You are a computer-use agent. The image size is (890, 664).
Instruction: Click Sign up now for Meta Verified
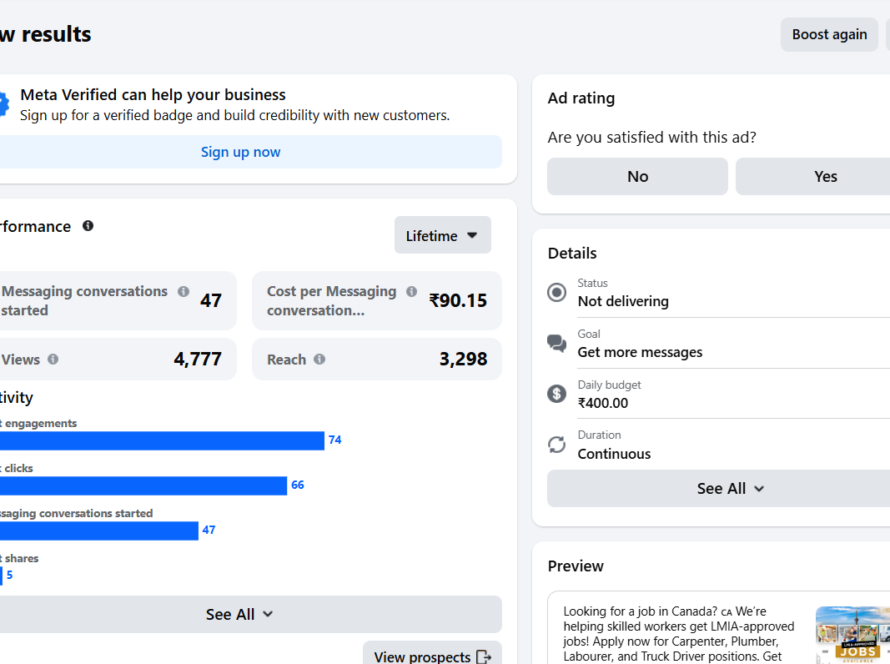coord(241,152)
